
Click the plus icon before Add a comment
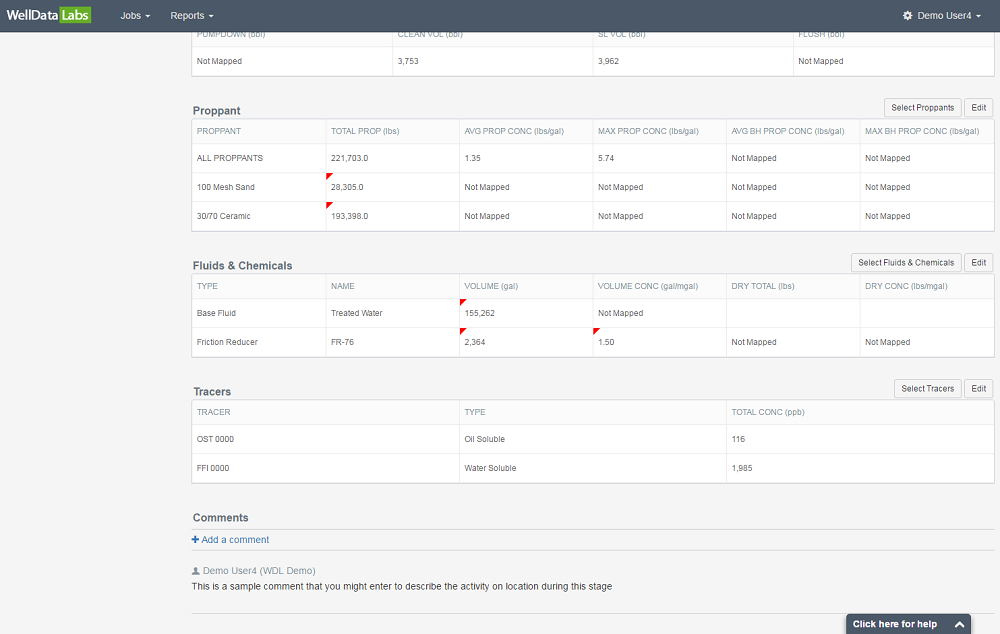195,540
